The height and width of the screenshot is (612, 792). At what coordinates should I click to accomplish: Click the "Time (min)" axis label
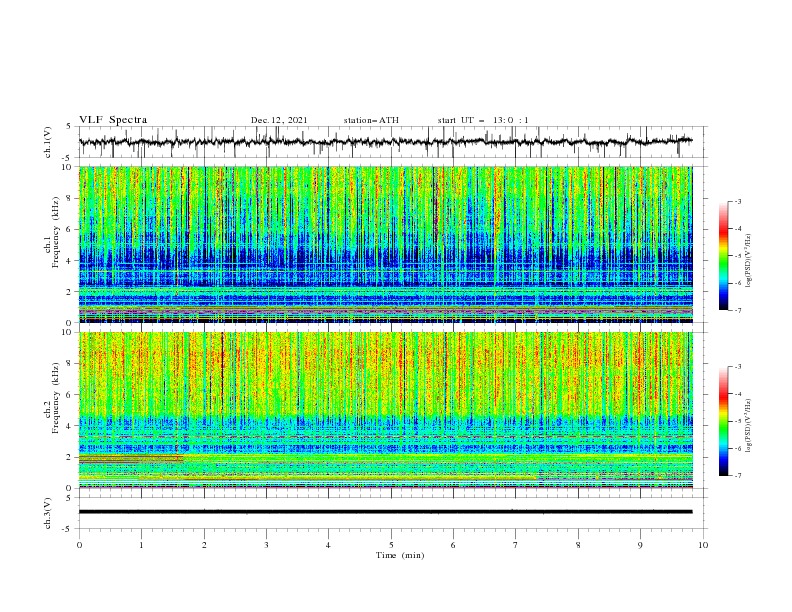click(x=400, y=555)
